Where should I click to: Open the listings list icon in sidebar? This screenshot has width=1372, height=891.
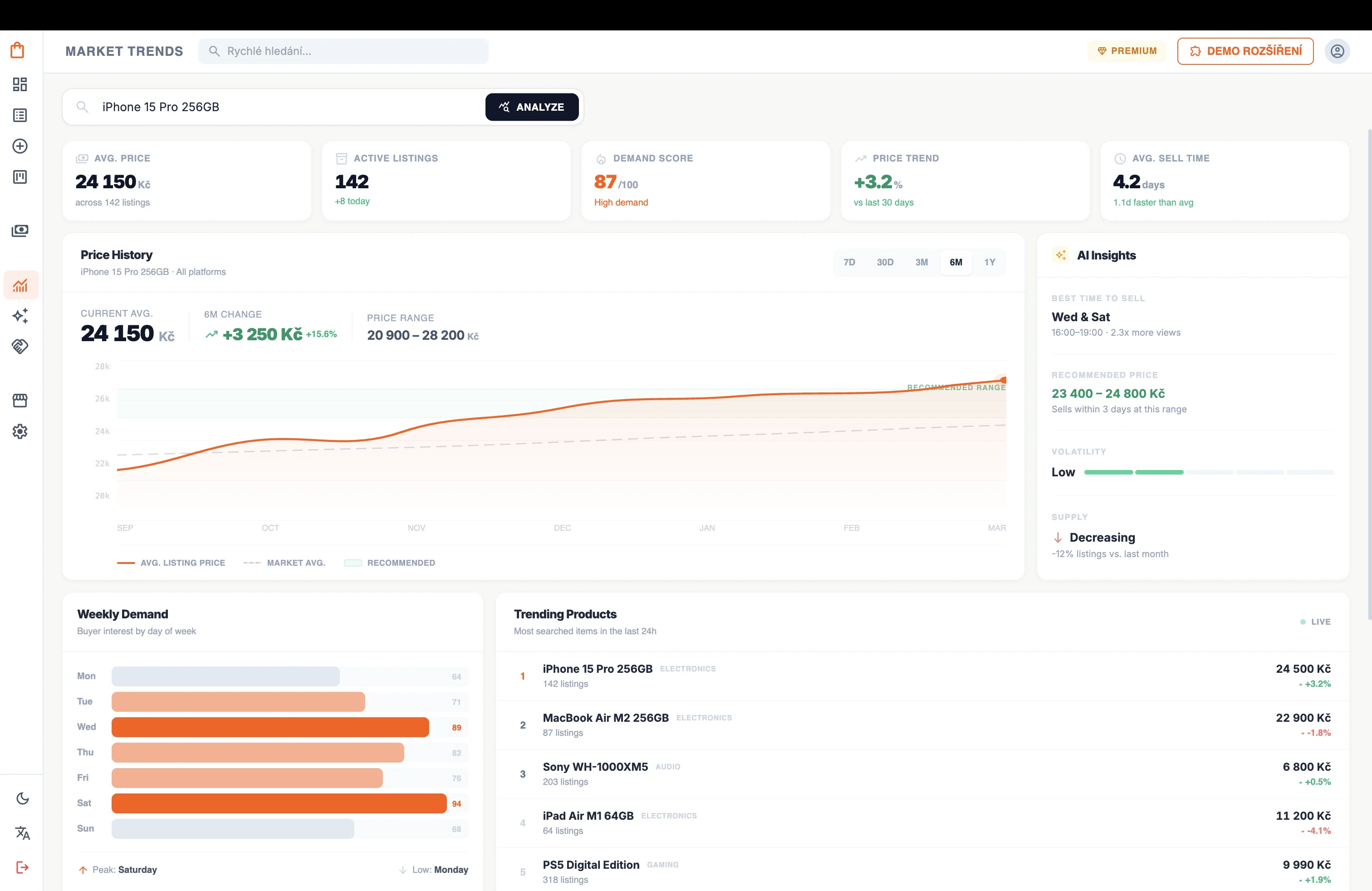(x=20, y=115)
